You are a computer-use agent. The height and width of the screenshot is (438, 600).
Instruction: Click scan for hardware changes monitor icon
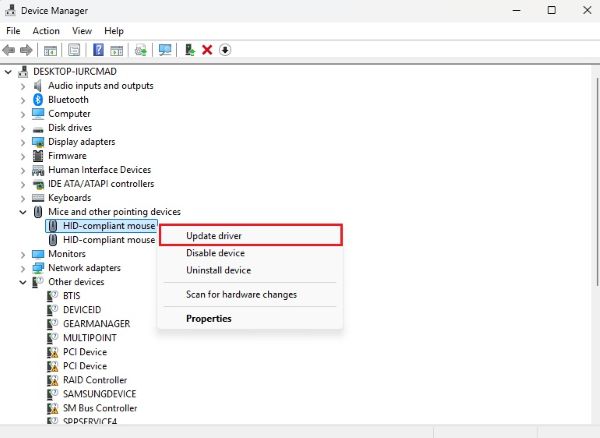point(165,50)
